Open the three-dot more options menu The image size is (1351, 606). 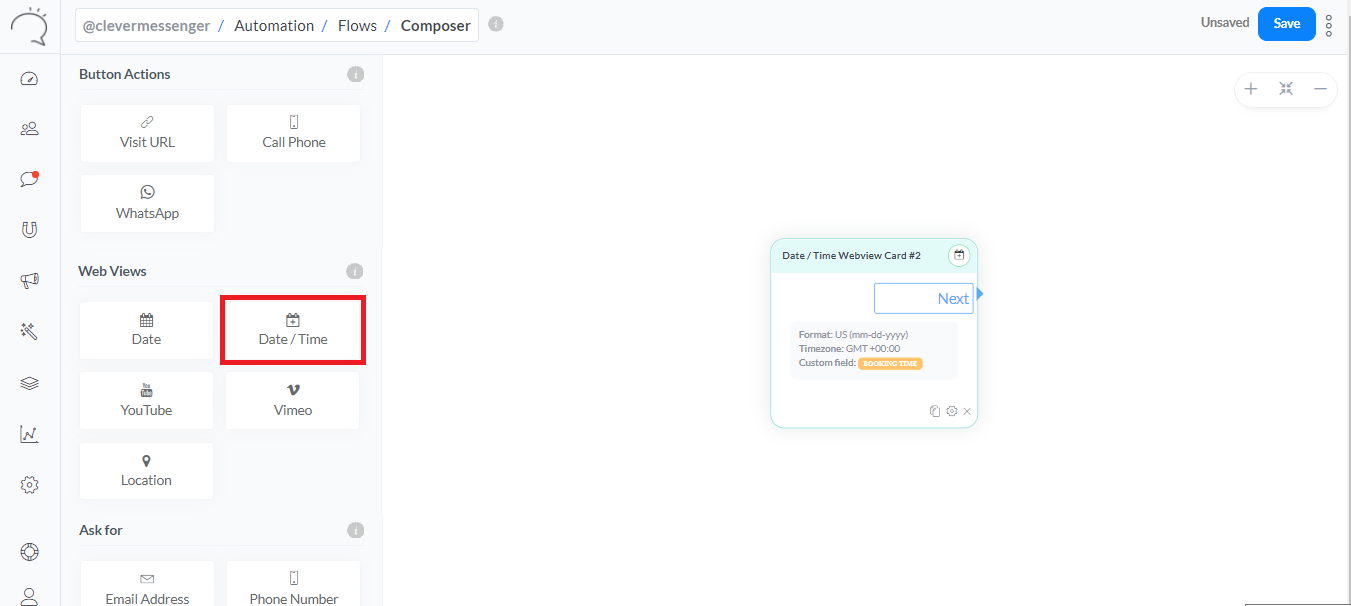(1329, 25)
